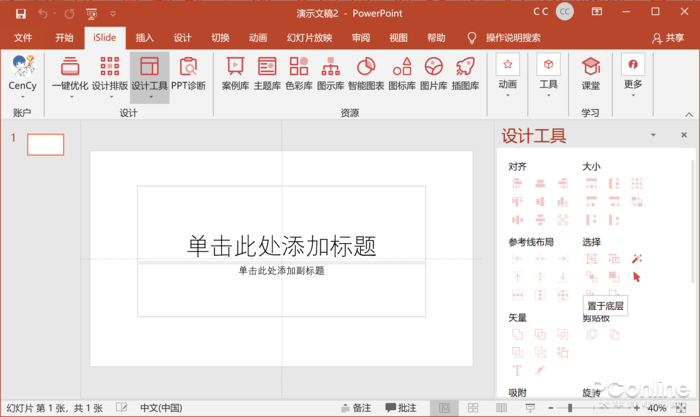This screenshot has height=417, width=700.
Task: Open the 案例库 resource library
Action: point(235,73)
